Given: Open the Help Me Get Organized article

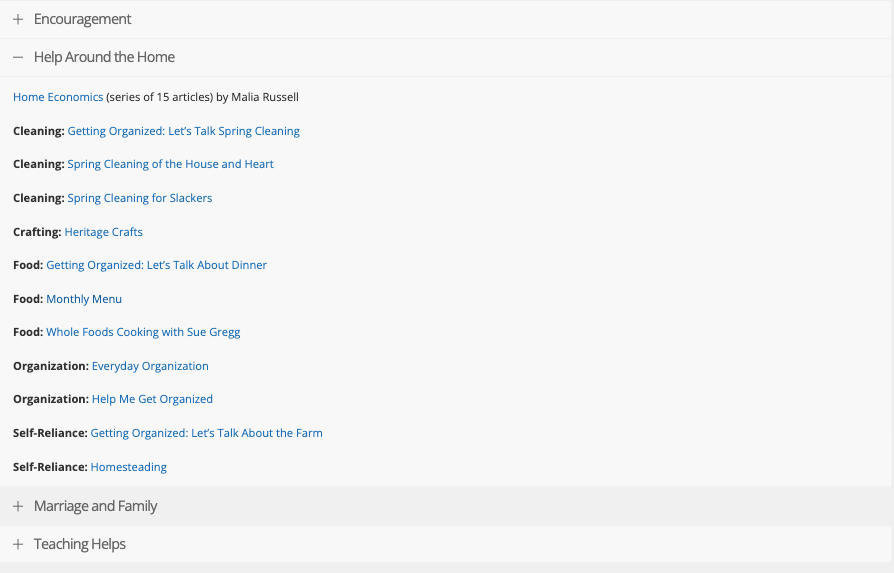Looking at the screenshot, I should click(x=152, y=400).
